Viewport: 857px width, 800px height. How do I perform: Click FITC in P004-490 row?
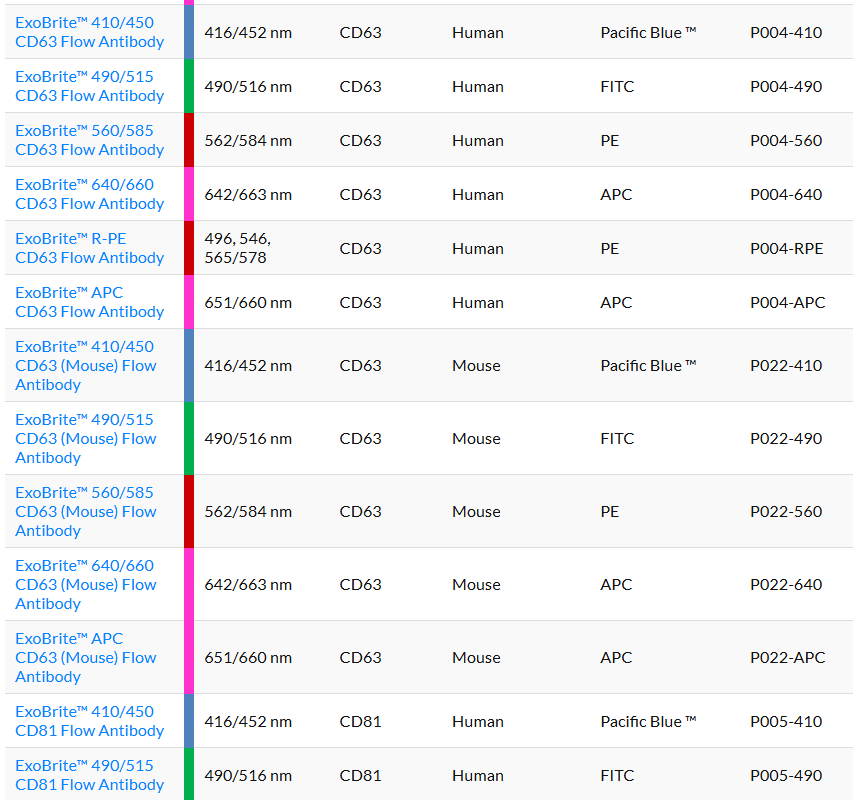(x=617, y=87)
